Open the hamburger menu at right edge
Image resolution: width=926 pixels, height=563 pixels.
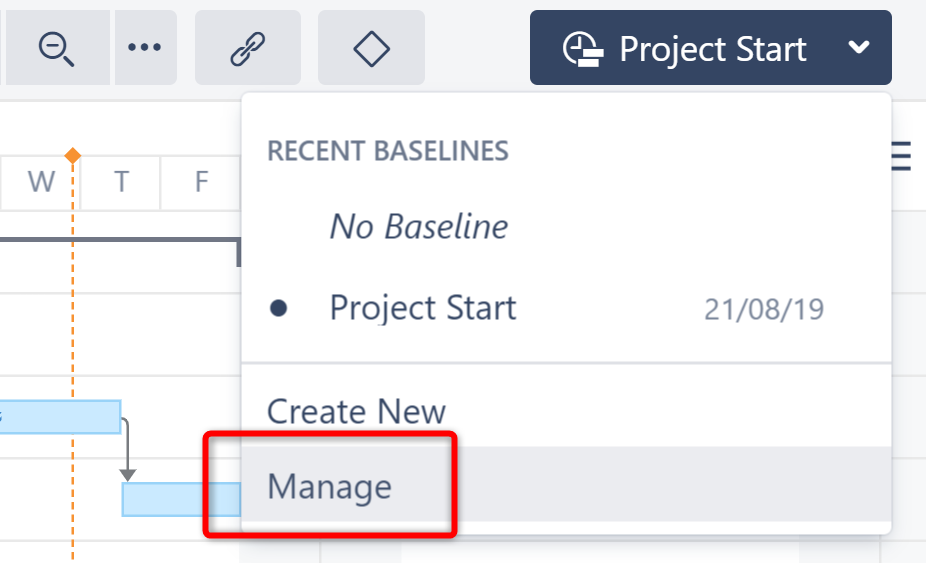901,157
